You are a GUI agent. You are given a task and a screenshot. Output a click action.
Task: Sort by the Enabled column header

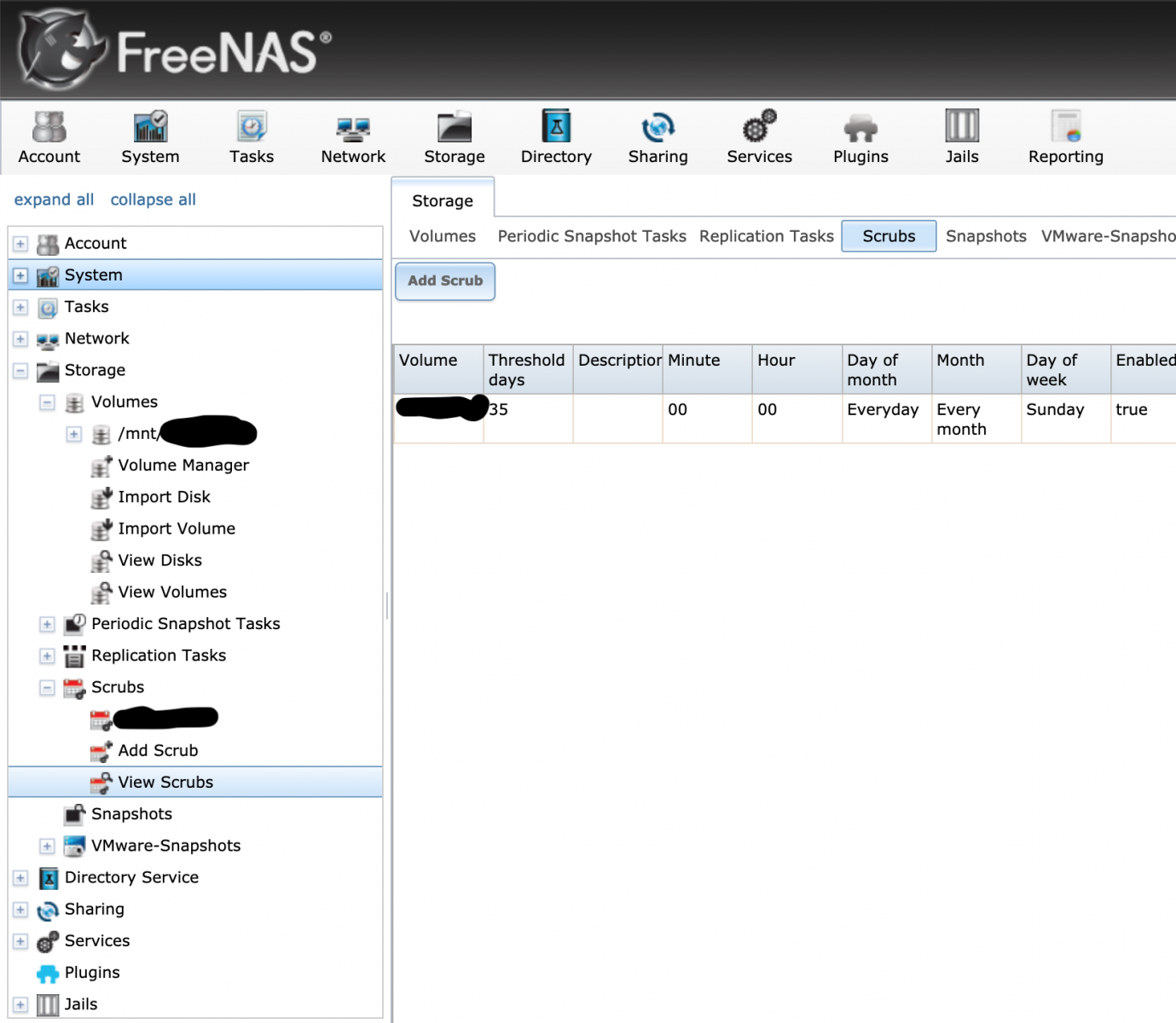(1144, 369)
